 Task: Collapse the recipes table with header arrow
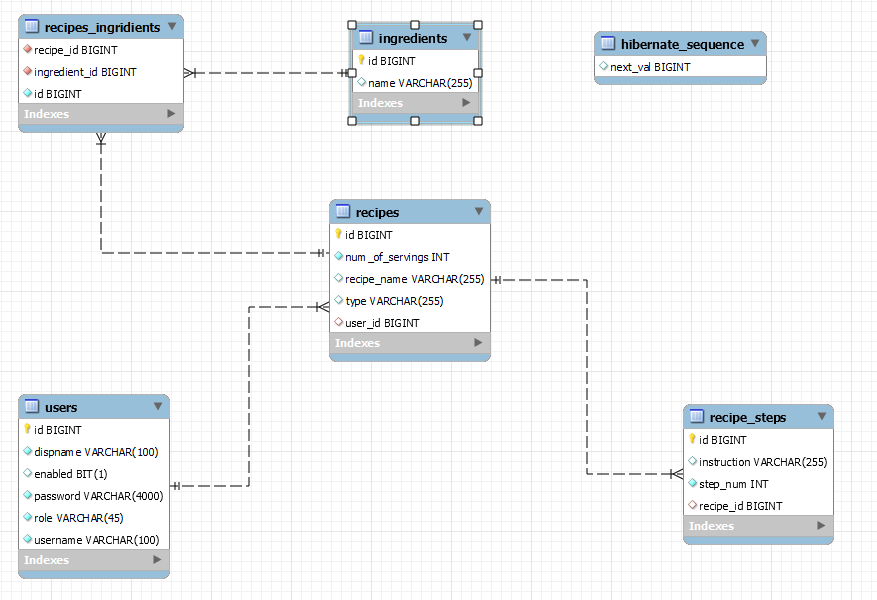pos(479,211)
